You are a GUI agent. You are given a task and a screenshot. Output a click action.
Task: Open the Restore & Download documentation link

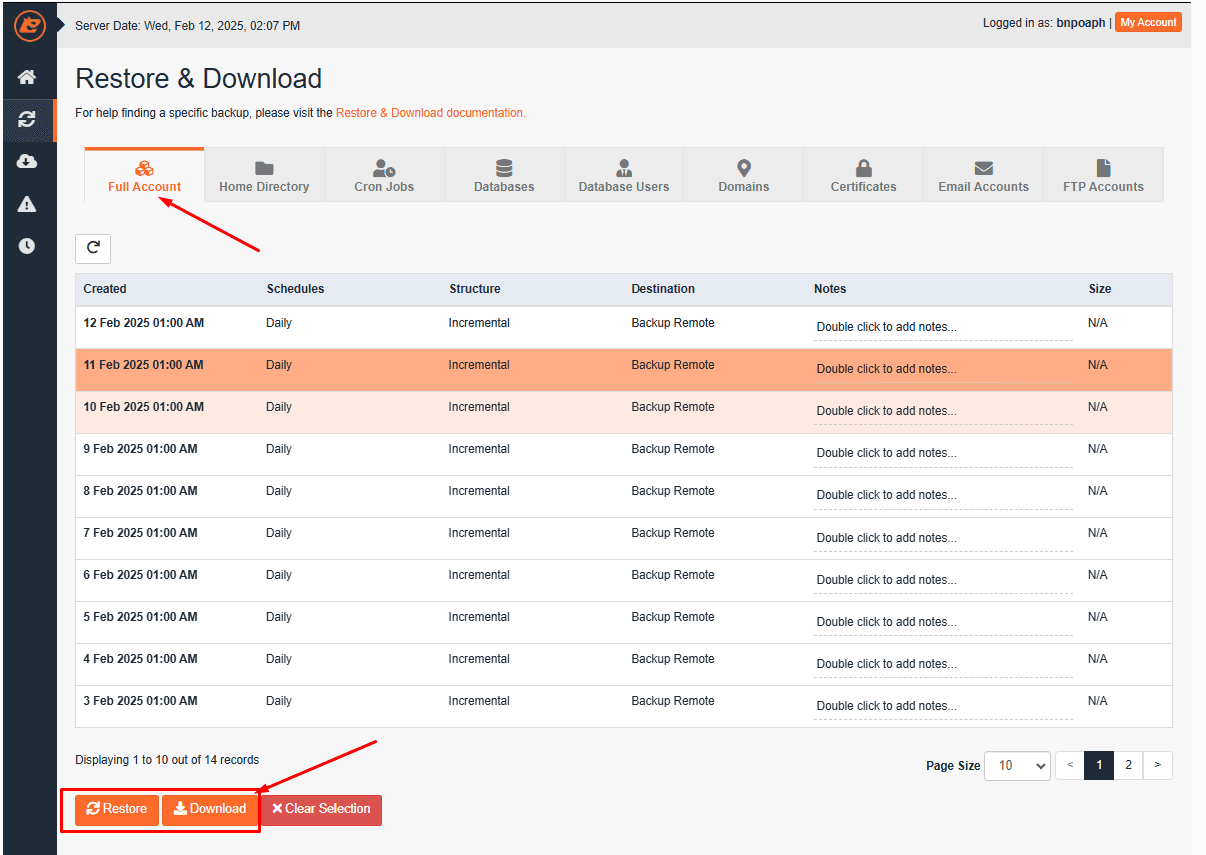[430, 113]
